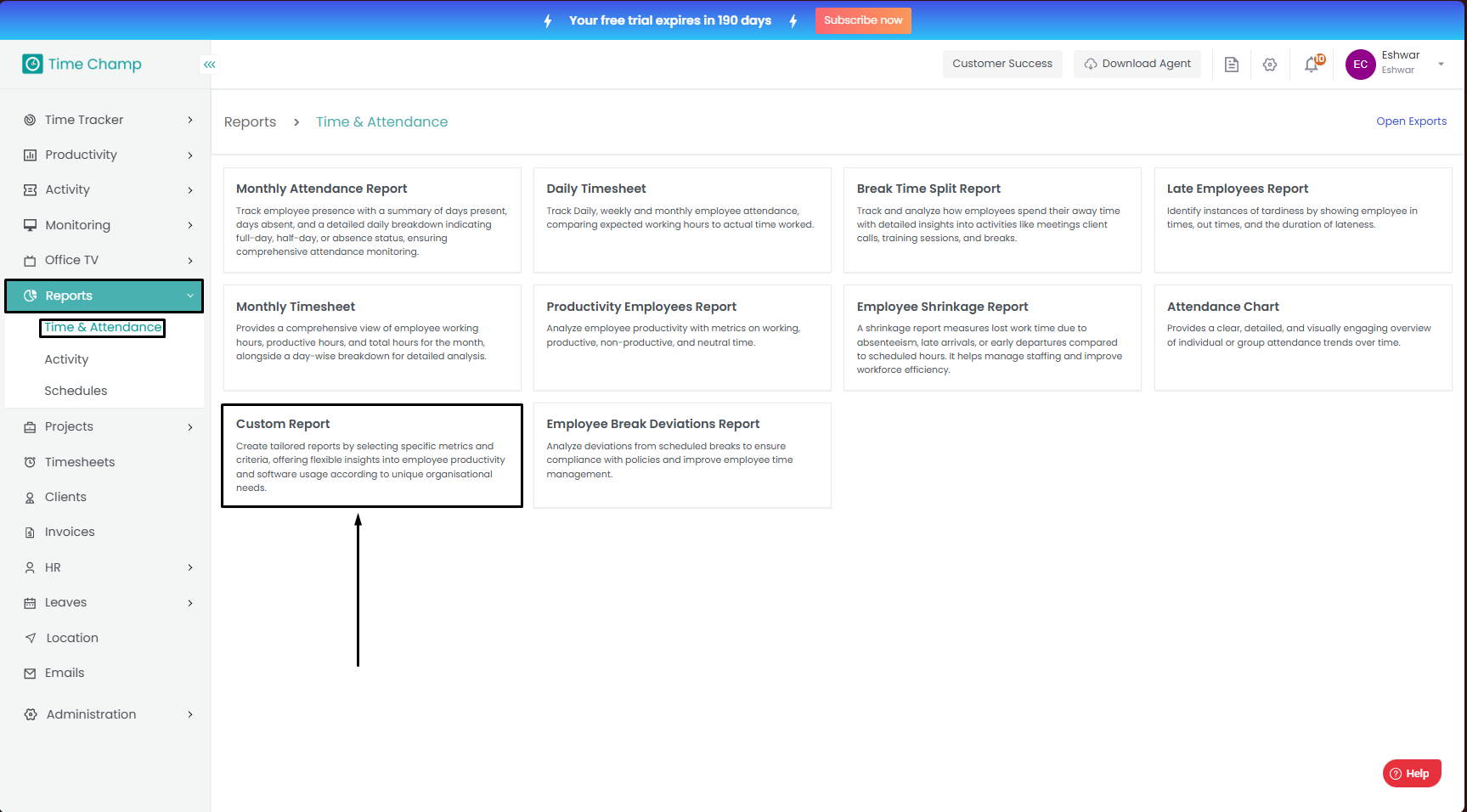The image size is (1467, 812).
Task: Open the Break Time Split Report card
Action: coord(992,220)
